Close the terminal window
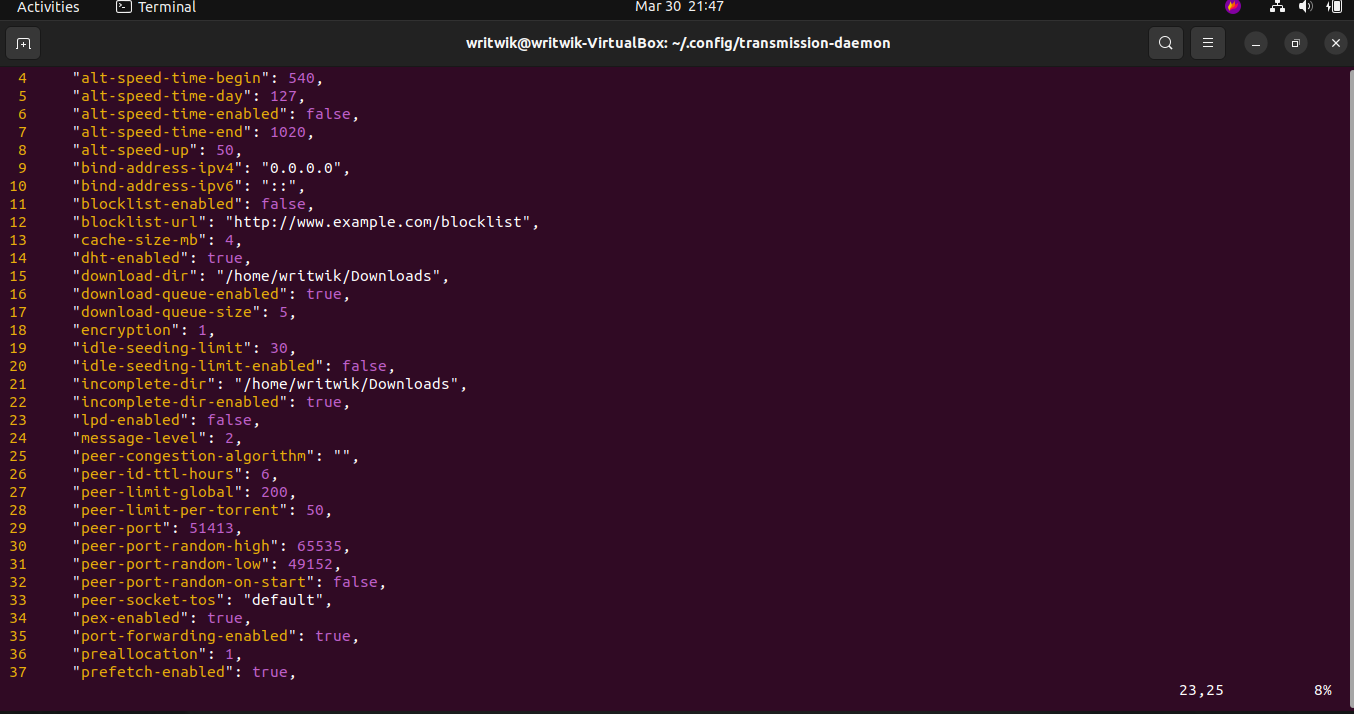Viewport: 1354px width, 714px height. 1335,43
